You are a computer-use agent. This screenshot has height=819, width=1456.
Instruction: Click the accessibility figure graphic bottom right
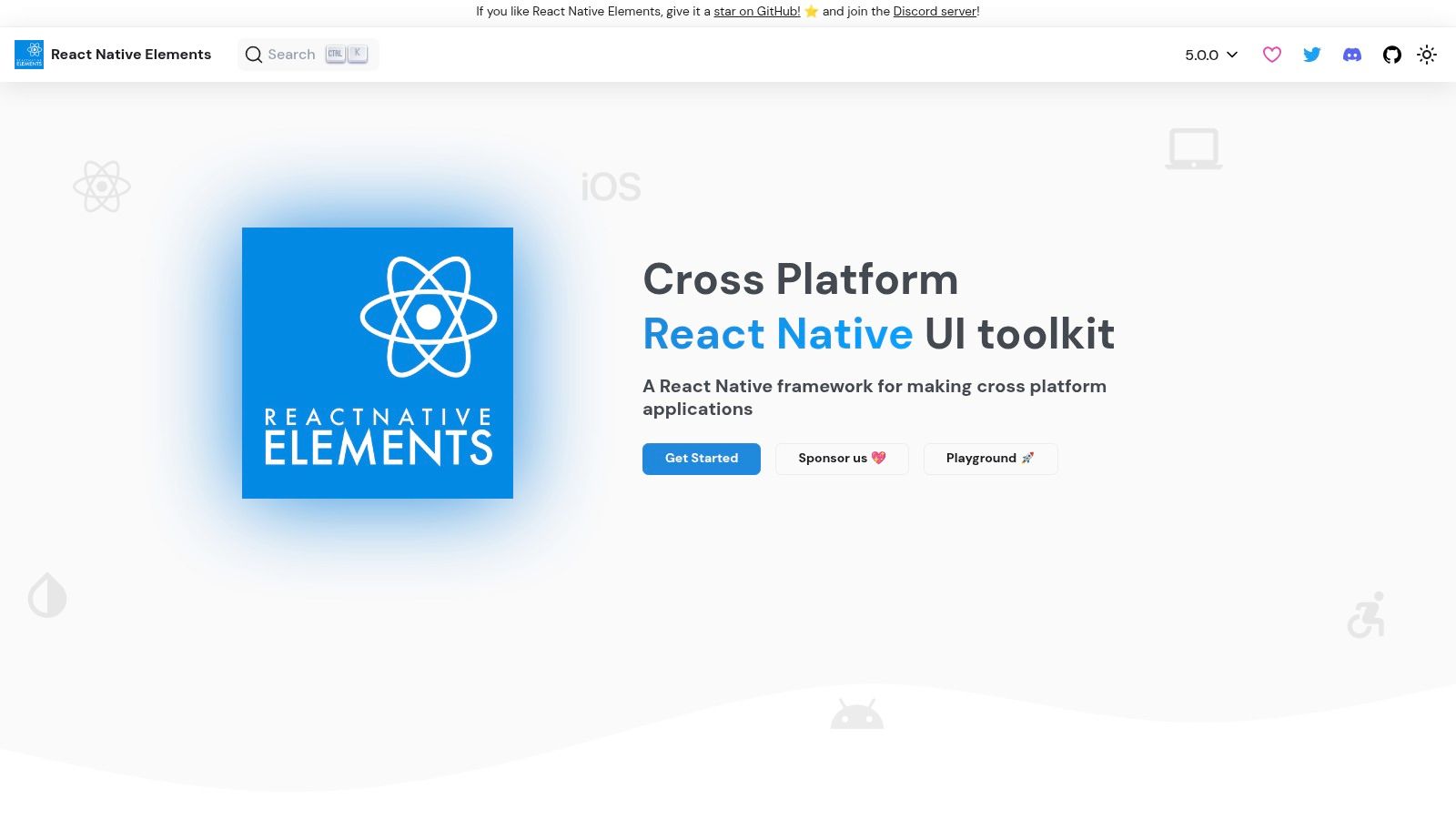pos(1367,615)
